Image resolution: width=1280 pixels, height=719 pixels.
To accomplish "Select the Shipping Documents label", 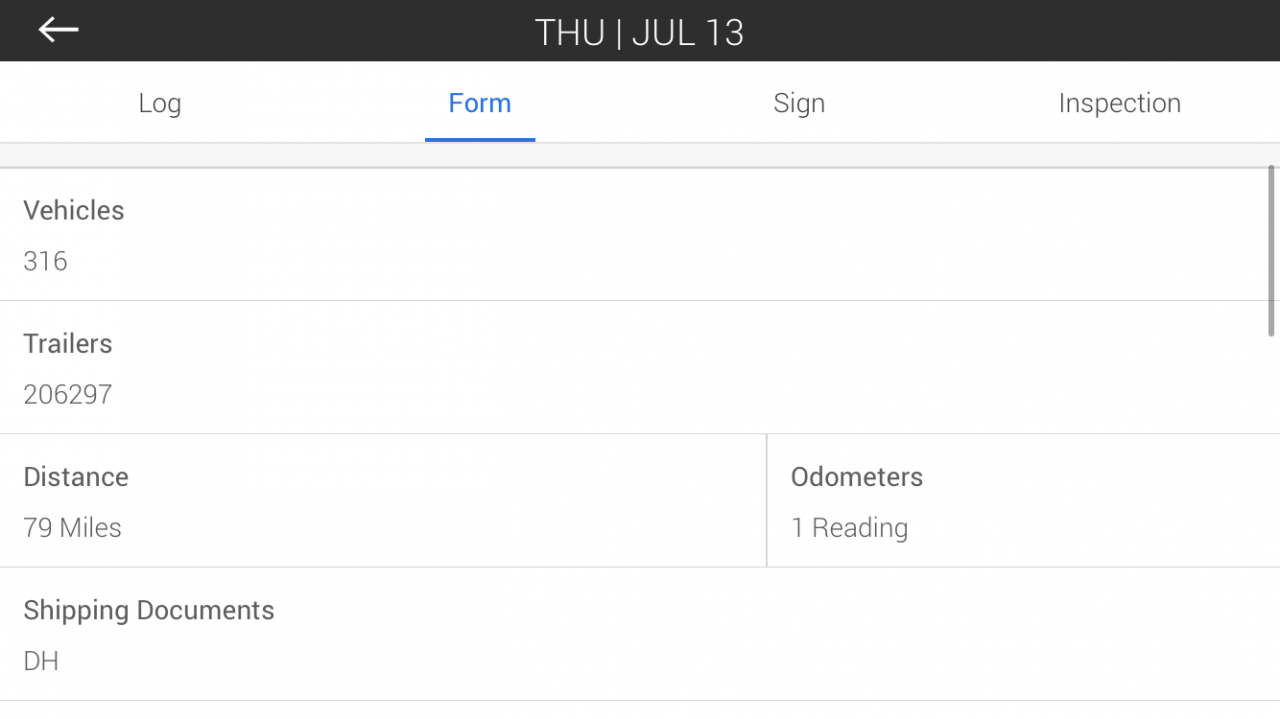I will click(149, 611).
